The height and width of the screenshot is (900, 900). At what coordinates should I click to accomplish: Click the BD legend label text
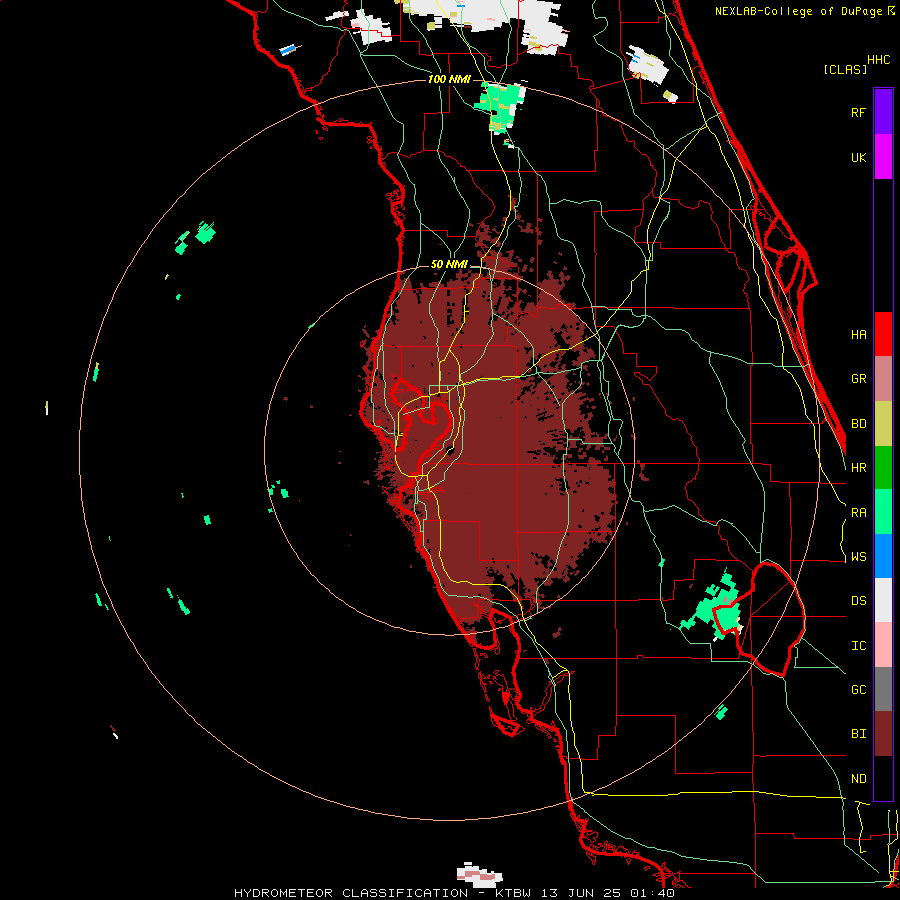point(858,424)
